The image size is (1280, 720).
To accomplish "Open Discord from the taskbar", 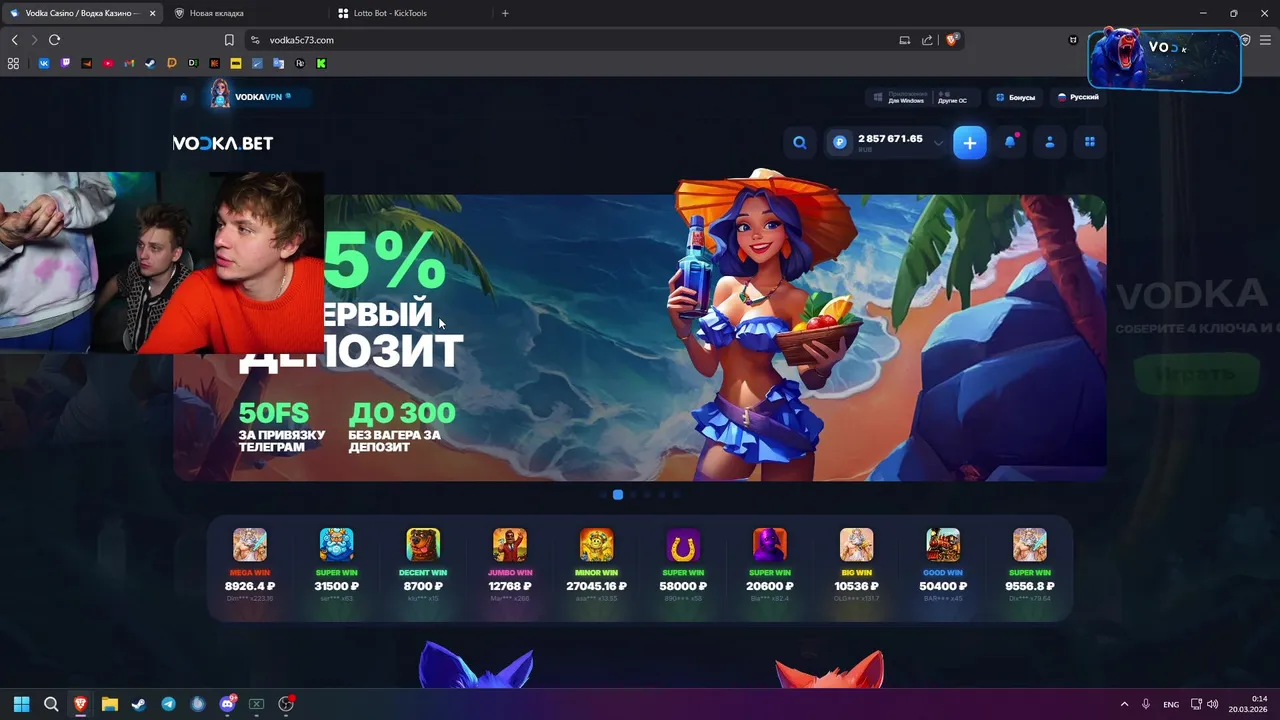I will (227, 704).
